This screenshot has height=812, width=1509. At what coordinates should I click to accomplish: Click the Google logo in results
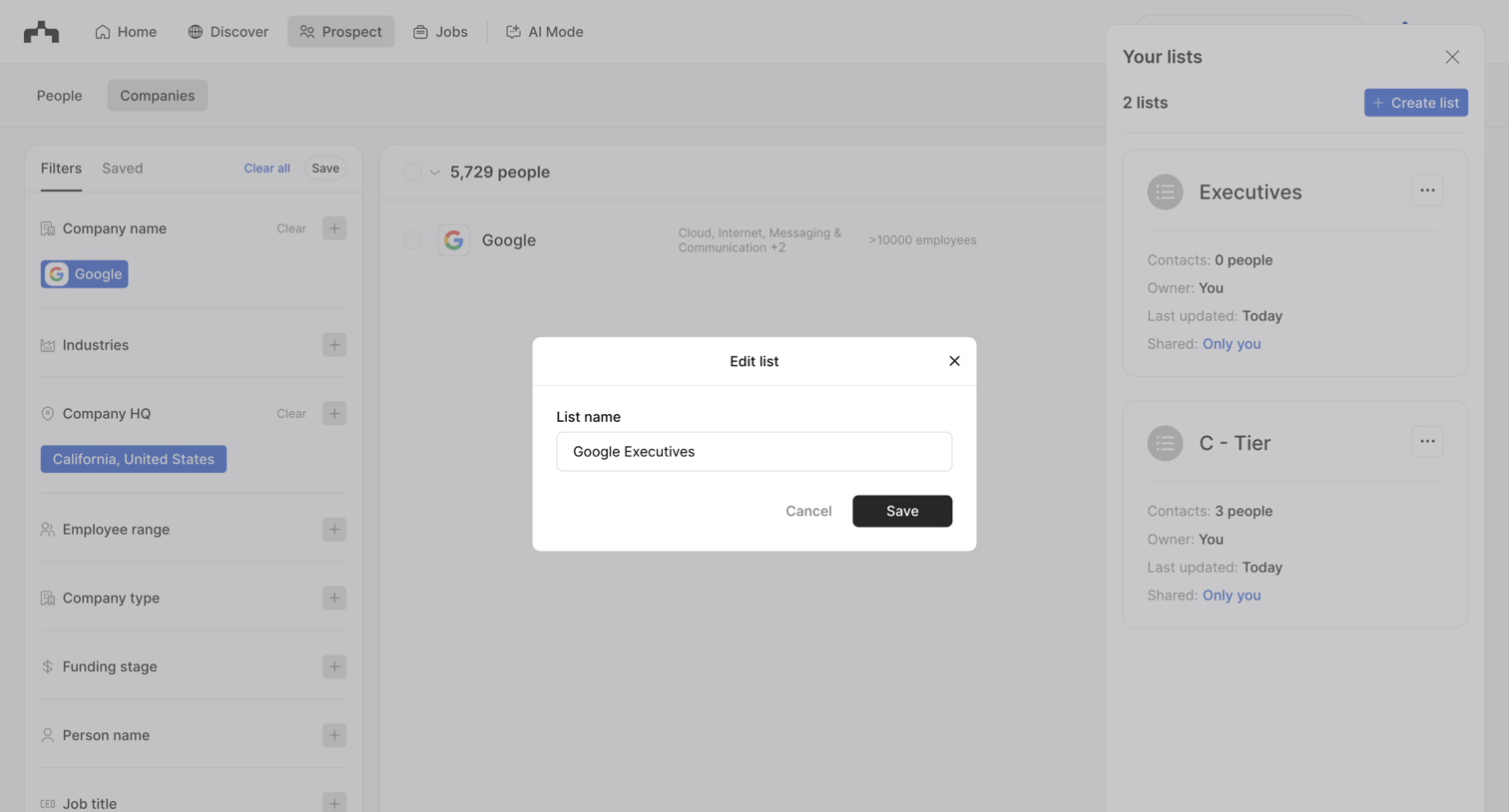pos(454,240)
